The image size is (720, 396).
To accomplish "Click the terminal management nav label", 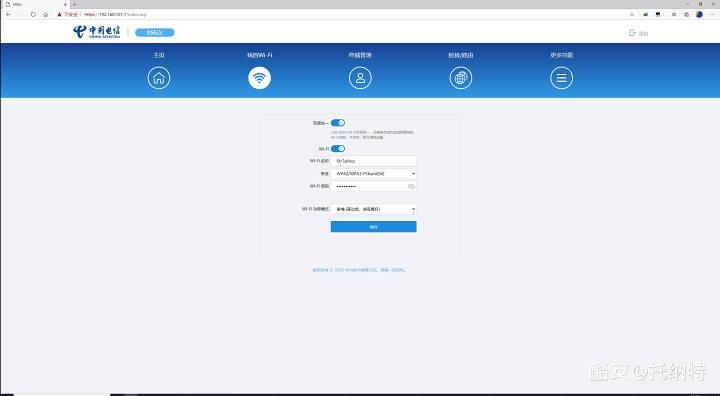I will 360,55.
